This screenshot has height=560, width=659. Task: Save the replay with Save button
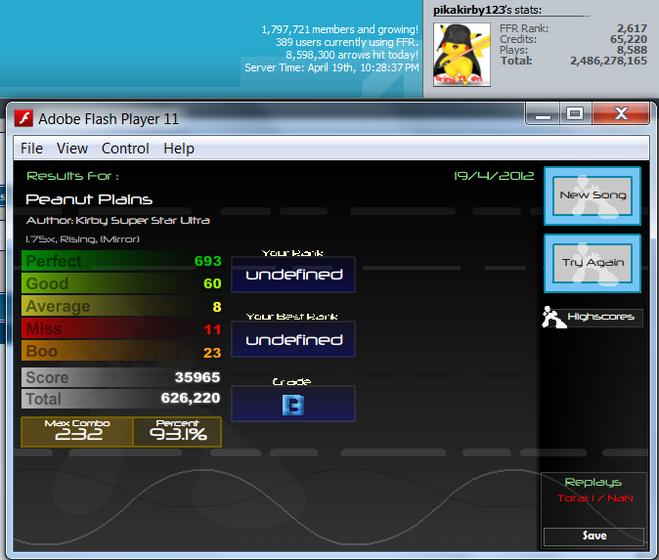(594, 536)
